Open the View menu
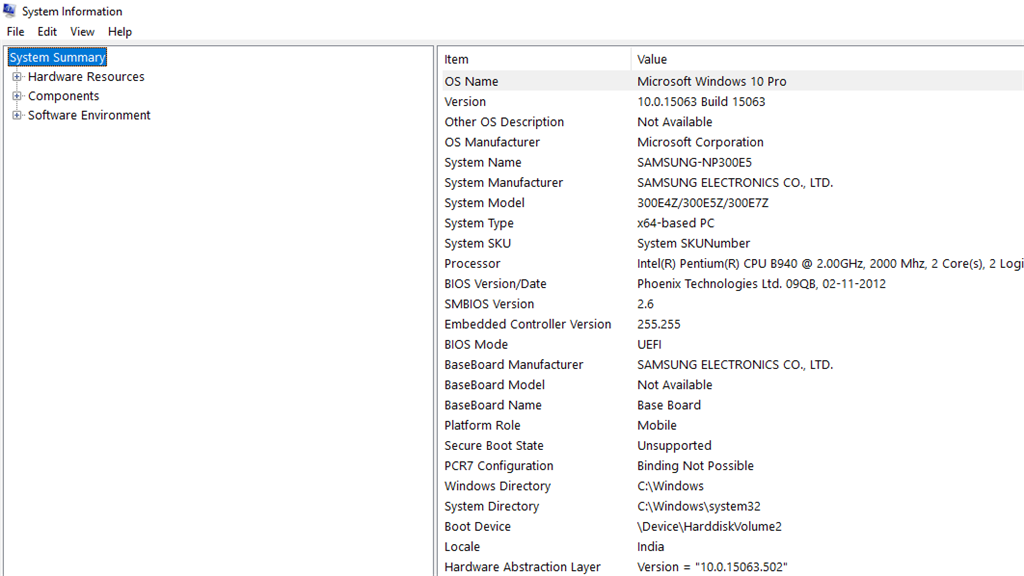This screenshot has width=1024, height=576. [82, 31]
